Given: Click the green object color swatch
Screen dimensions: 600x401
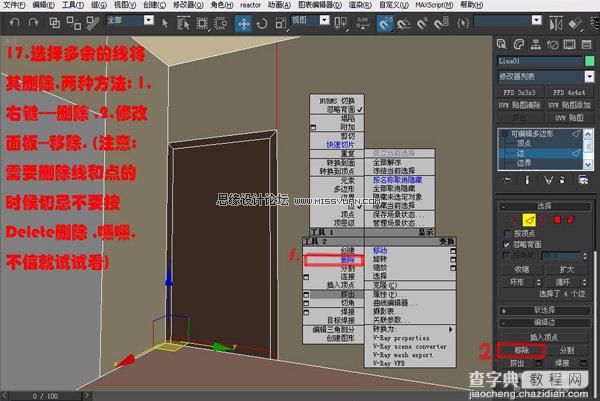Looking at the screenshot, I should tap(590, 61).
